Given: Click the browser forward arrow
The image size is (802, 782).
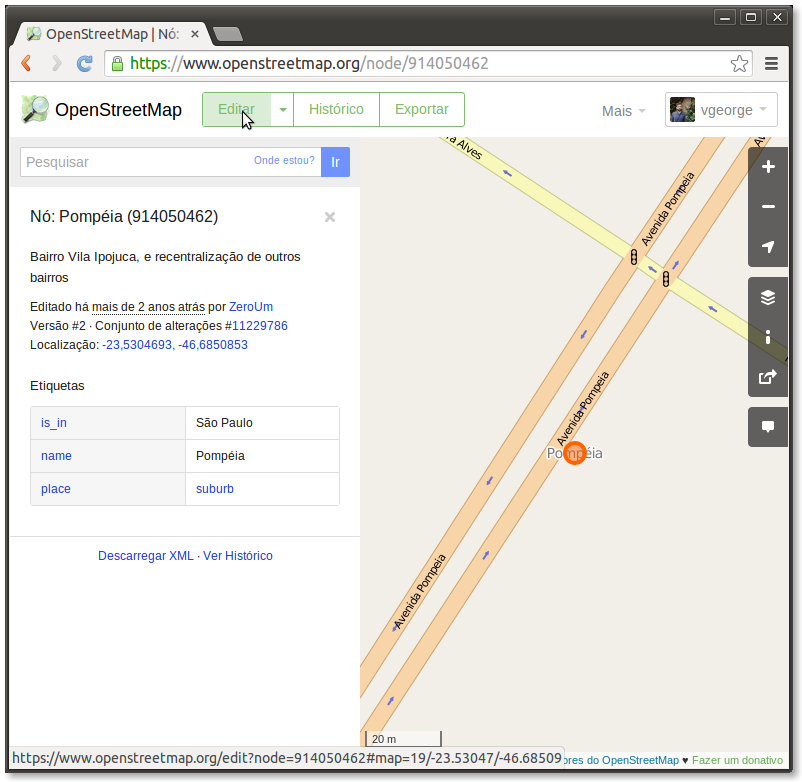Looking at the screenshot, I should coord(56,63).
